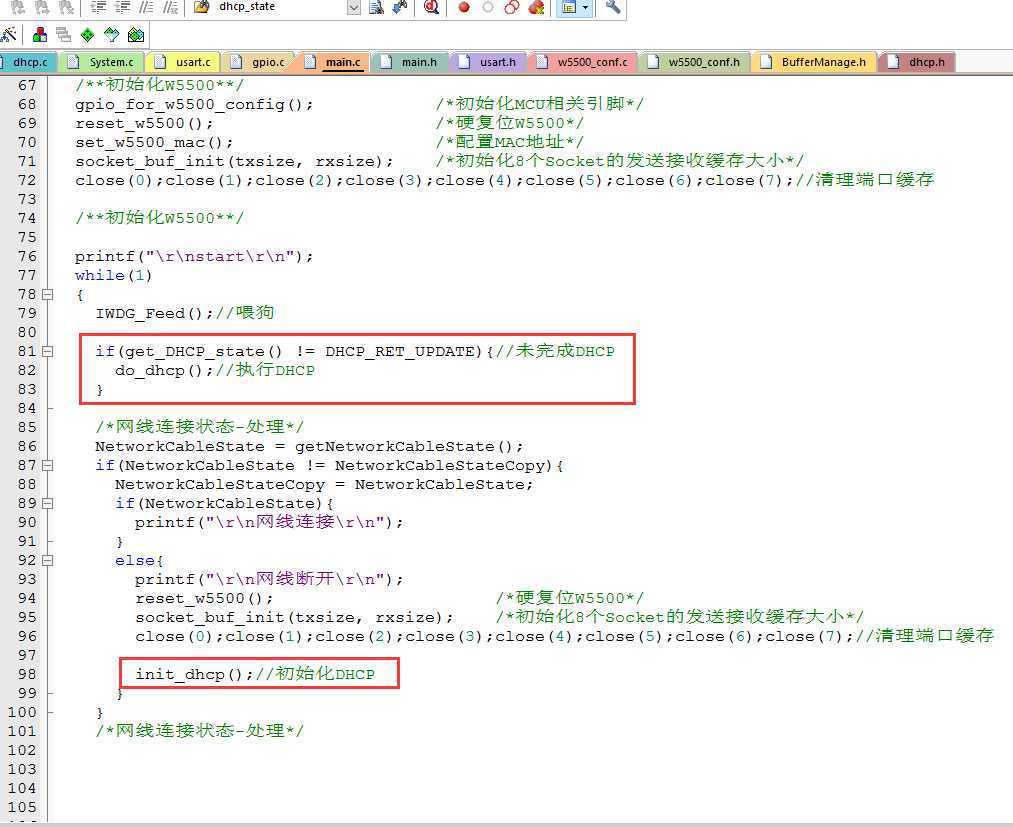Viewport: 1013px width, 827px height.
Task: Insert breakpoint with solid red dot icon
Action: [x=464, y=7]
